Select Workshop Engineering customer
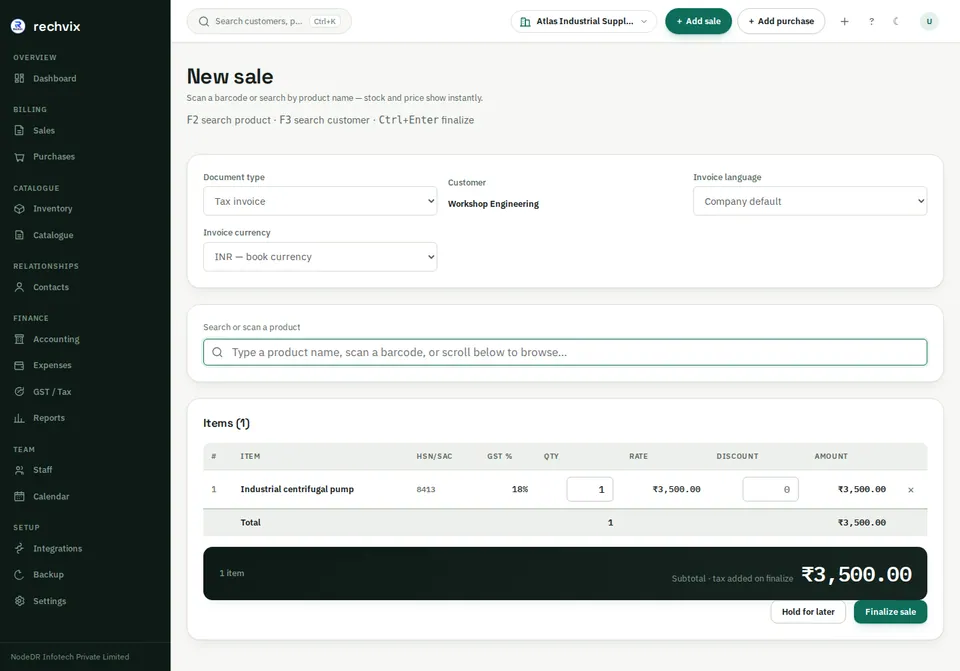 [493, 204]
